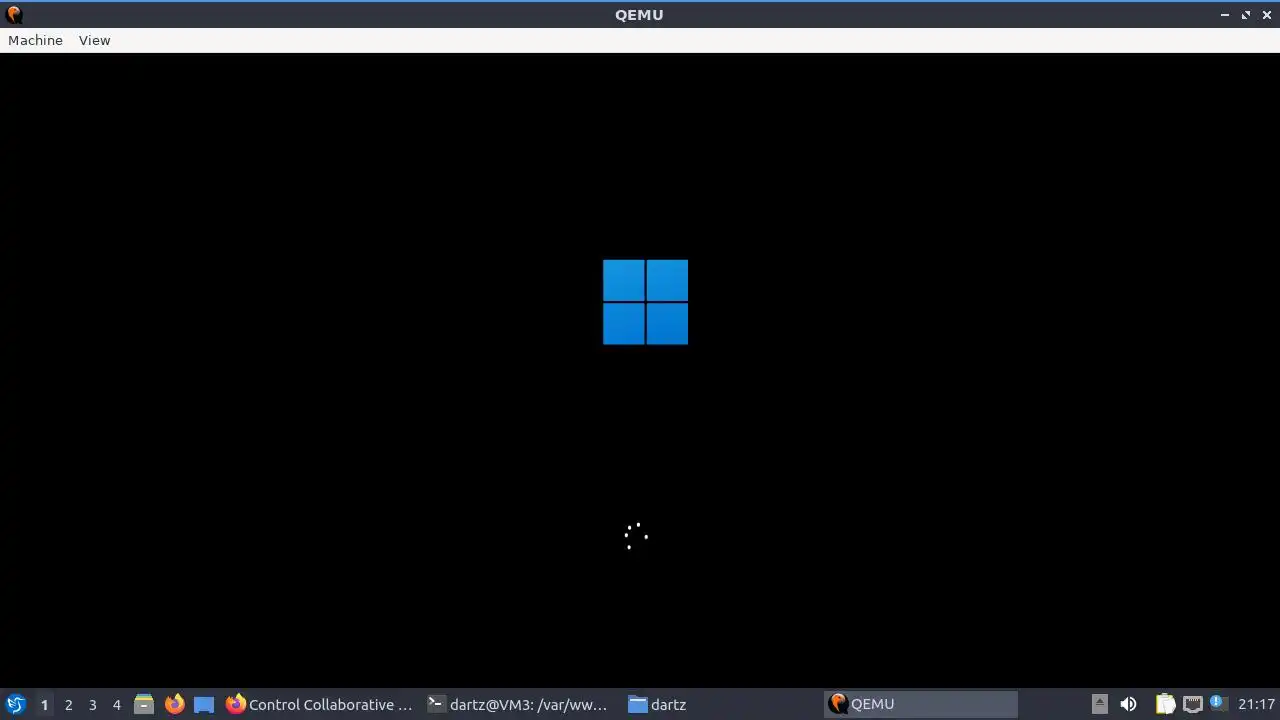
Task: Switch to workspace 2
Action: [68, 705]
